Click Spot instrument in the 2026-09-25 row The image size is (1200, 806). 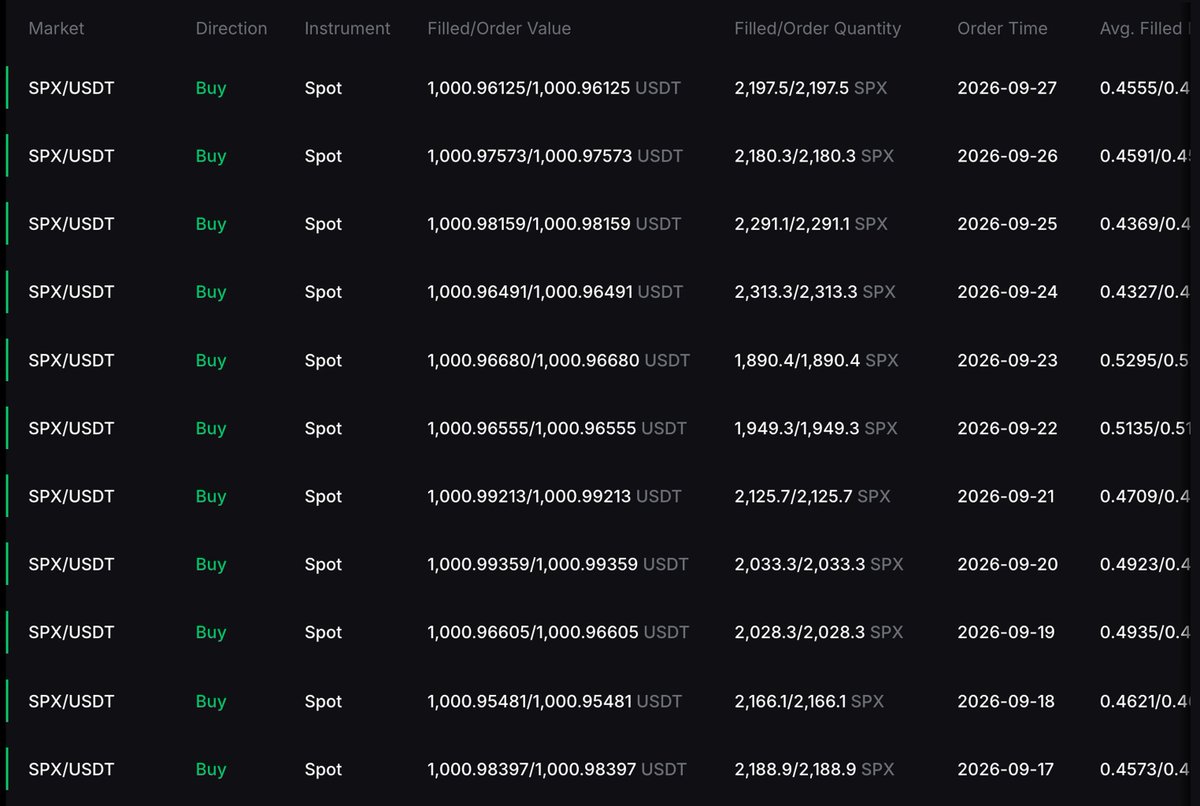pos(323,224)
